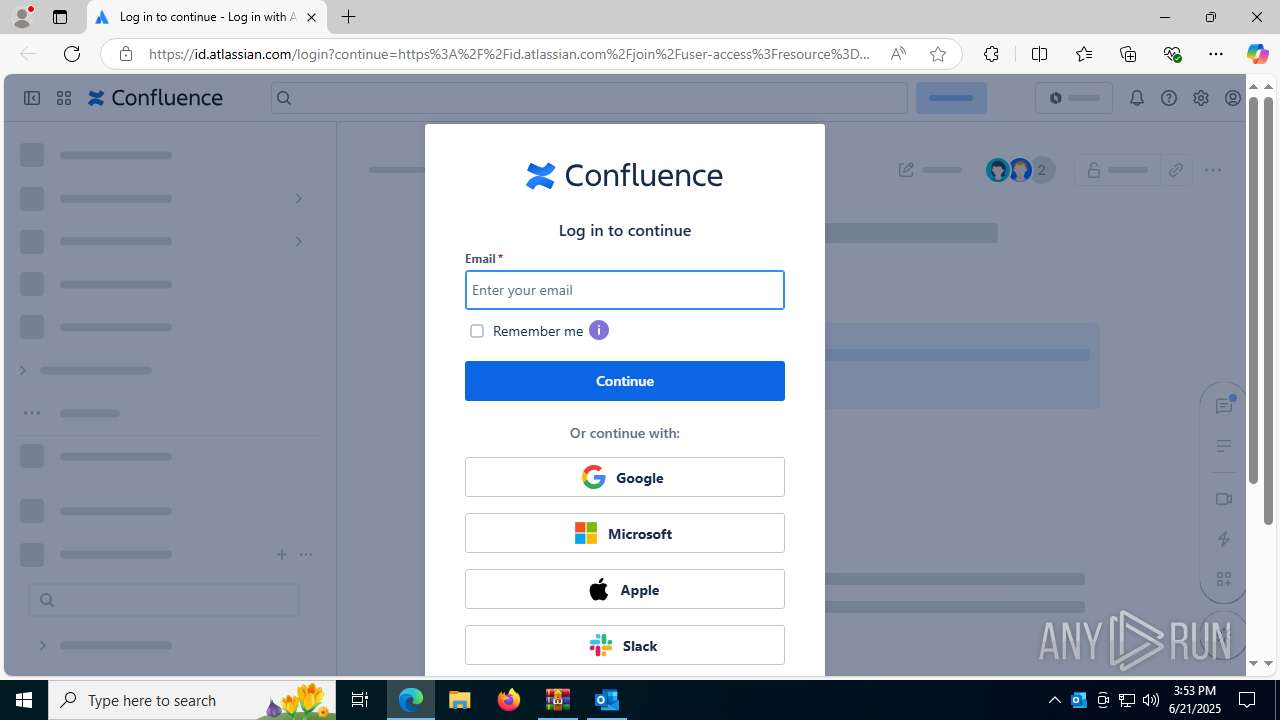The image size is (1280, 720).
Task: Expand the first sidebar chevron
Action: pyautogui.click(x=298, y=198)
